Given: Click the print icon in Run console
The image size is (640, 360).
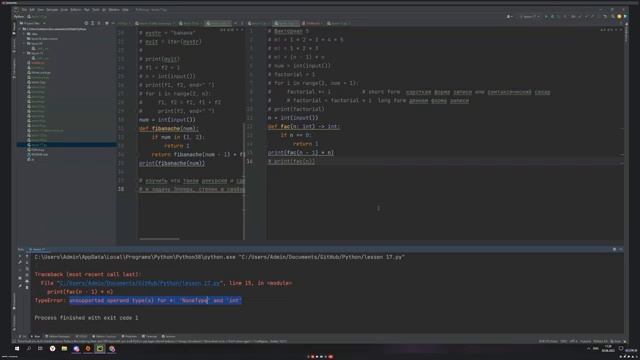Looking at the screenshot, I should click(x=27, y=281).
